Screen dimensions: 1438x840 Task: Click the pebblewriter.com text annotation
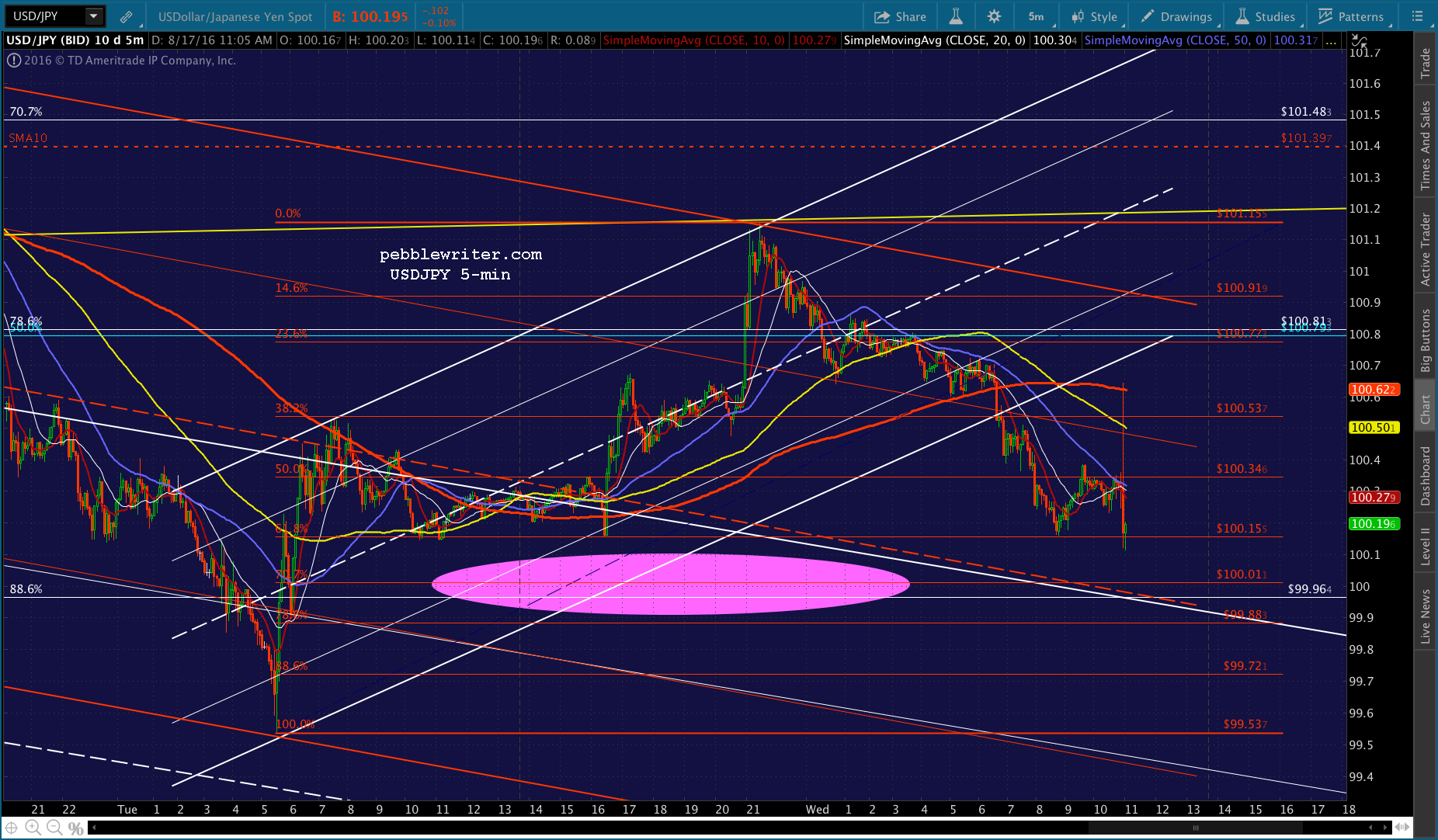[x=460, y=255]
